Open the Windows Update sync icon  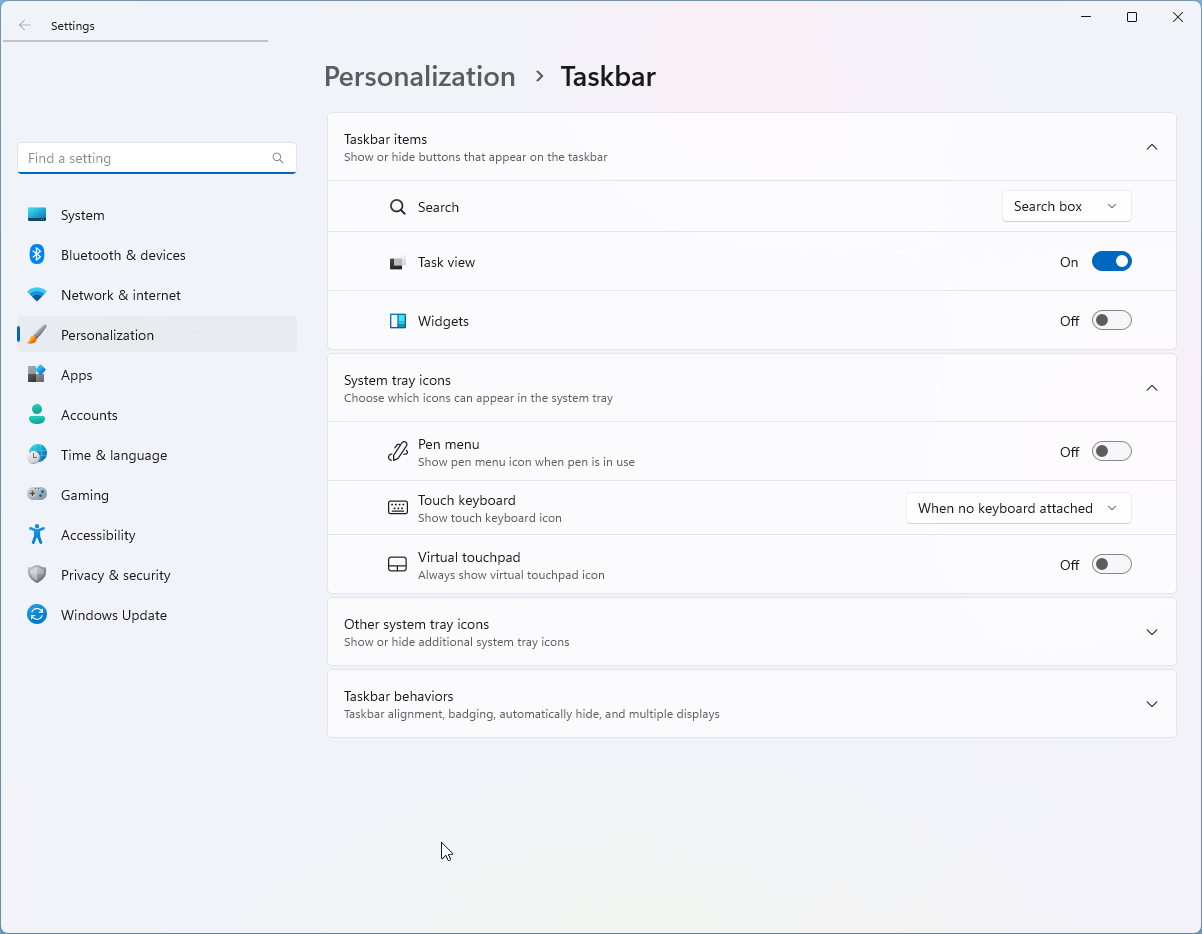(37, 615)
